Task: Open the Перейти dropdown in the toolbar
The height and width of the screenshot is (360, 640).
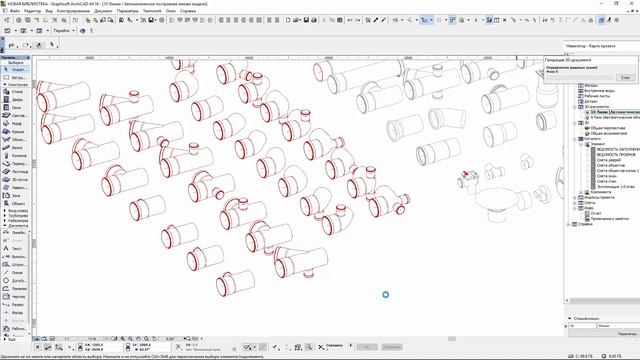Action: point(64,31)
